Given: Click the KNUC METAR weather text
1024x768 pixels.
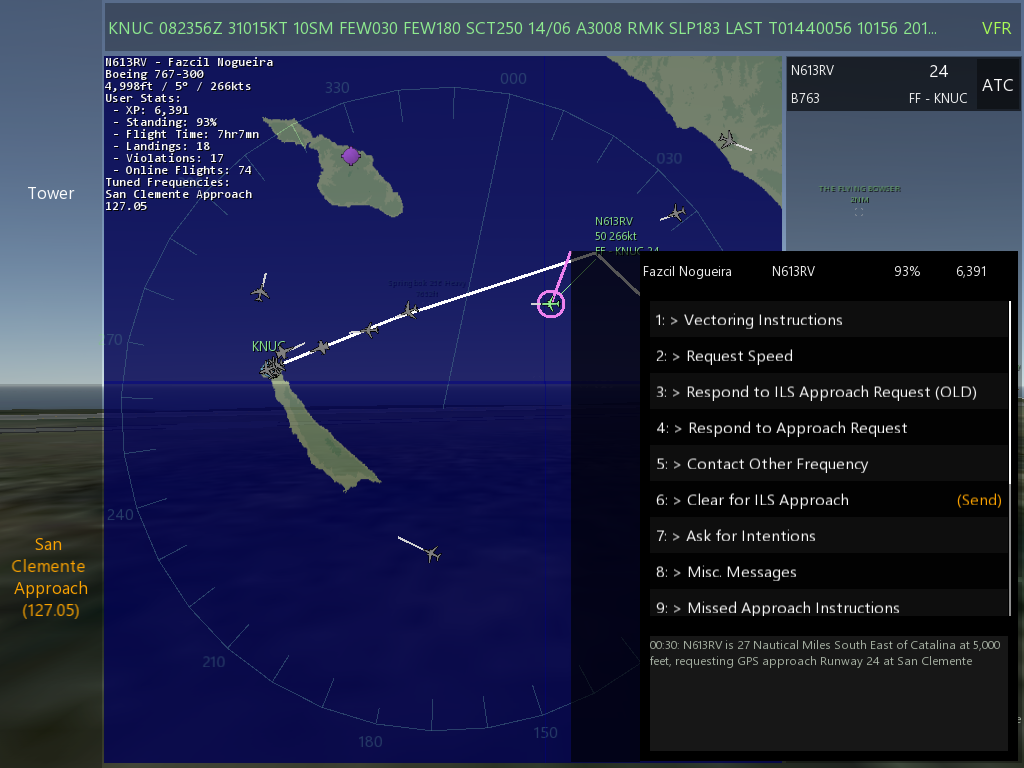Looking at the screenshot, I should [522, 28].
